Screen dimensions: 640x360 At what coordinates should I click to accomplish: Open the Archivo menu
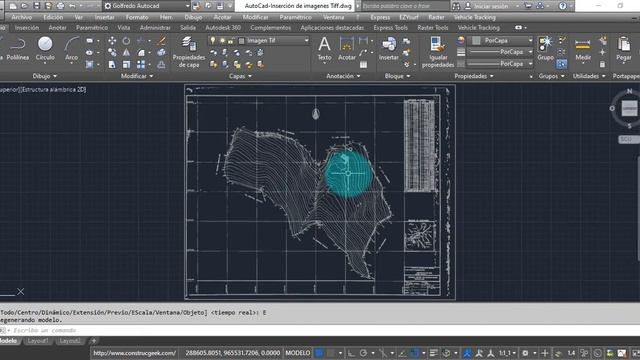pyautogui.click(x=22, y=17)
